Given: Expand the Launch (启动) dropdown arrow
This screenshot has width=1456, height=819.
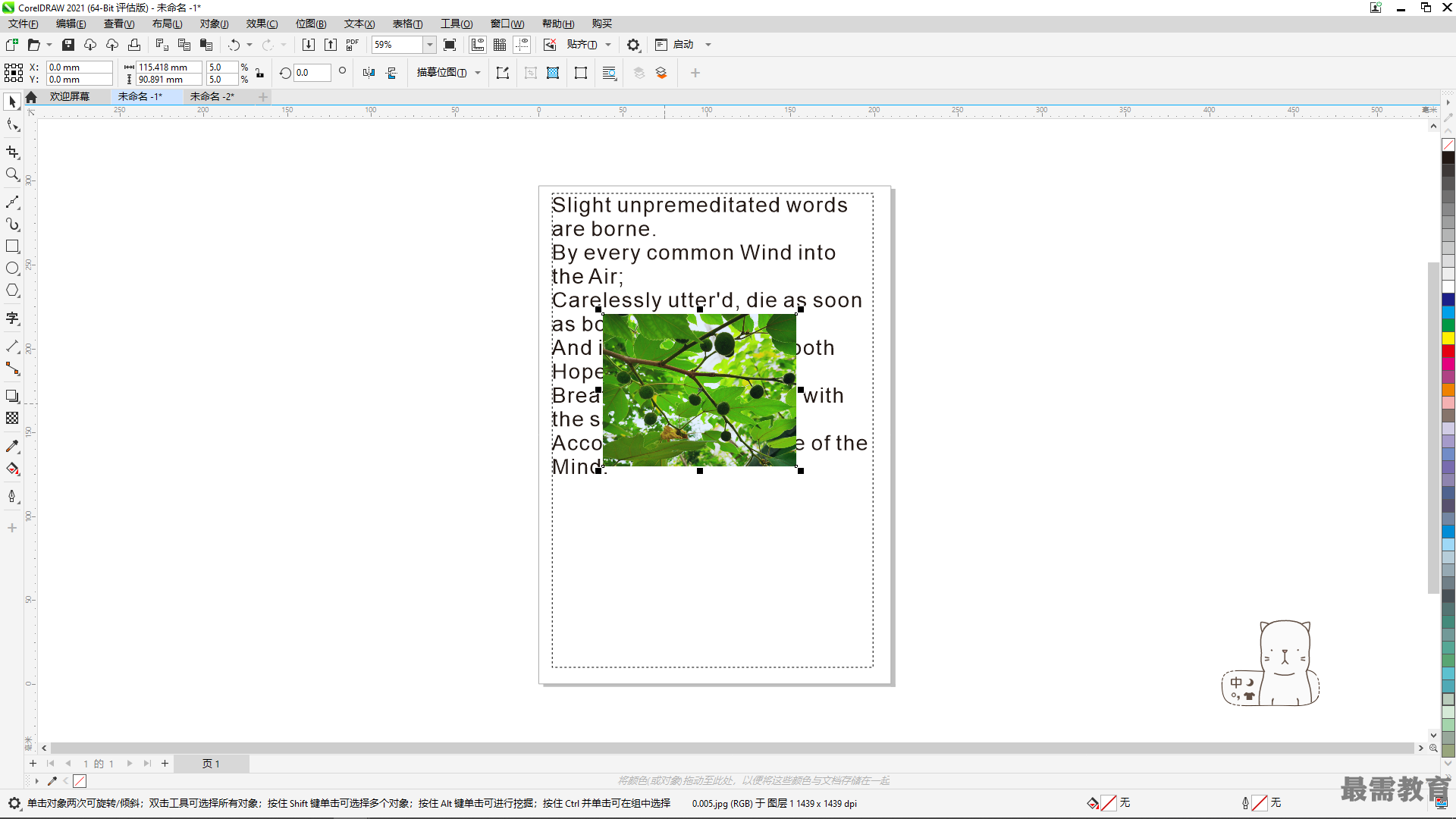Looking at the screenshot, I should (x=708, y=45).
